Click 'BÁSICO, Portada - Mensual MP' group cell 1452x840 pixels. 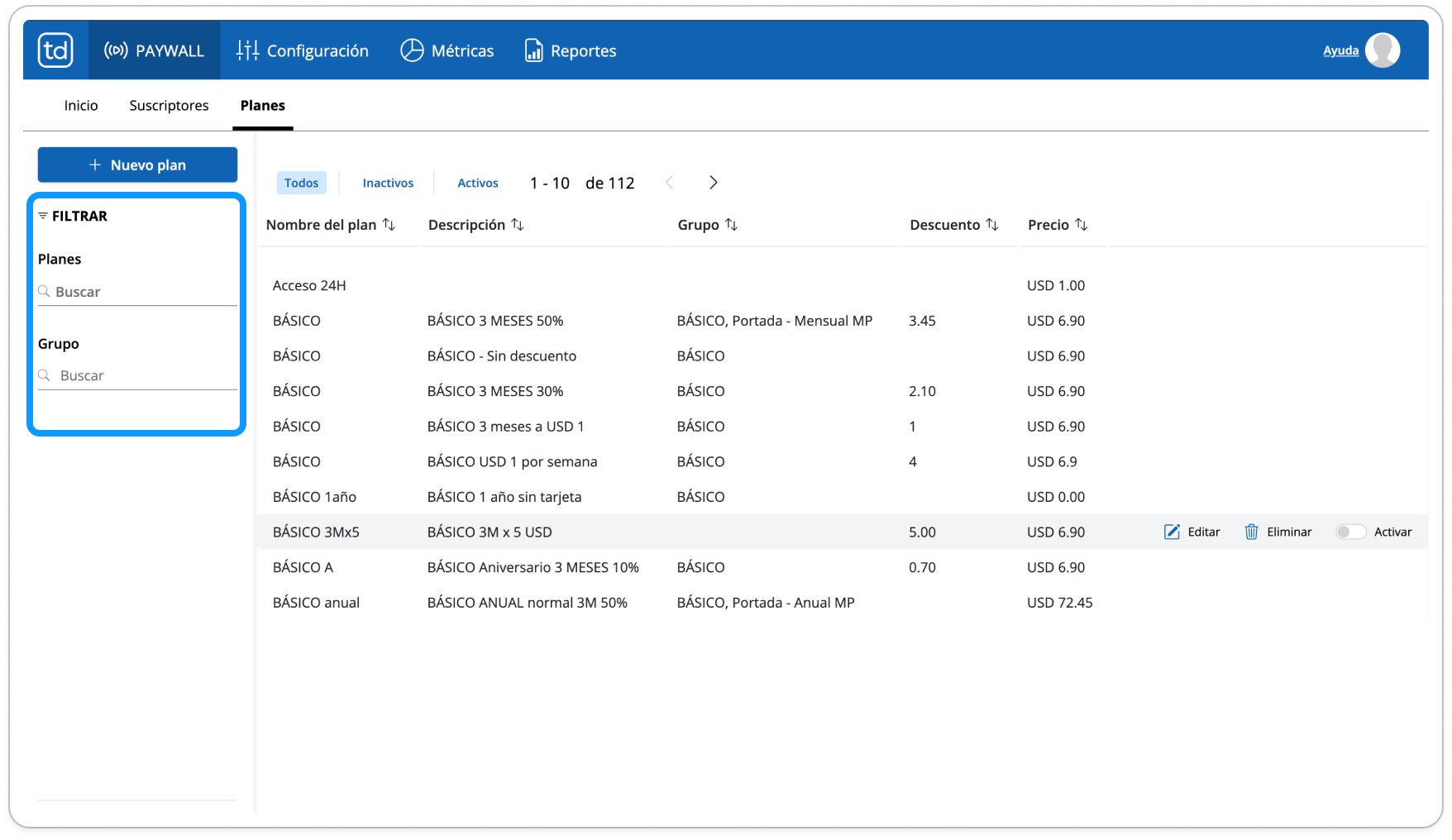coord(774,321)
